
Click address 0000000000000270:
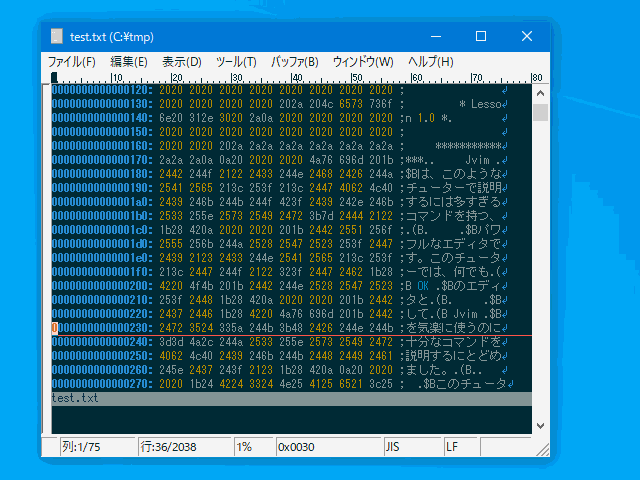click(102, 384)
